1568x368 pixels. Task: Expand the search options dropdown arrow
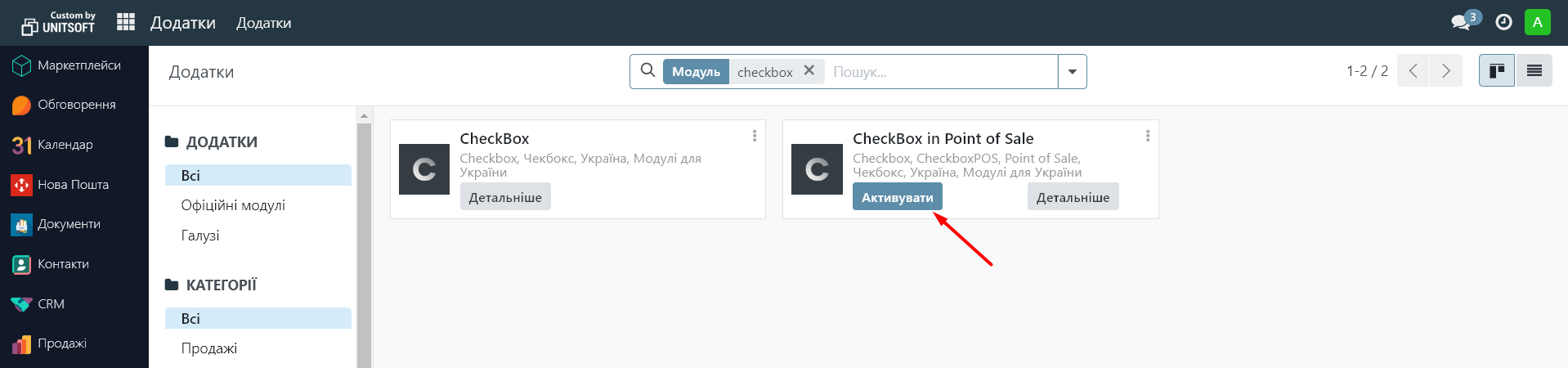pyautogui.click(x=1072, y=72)
